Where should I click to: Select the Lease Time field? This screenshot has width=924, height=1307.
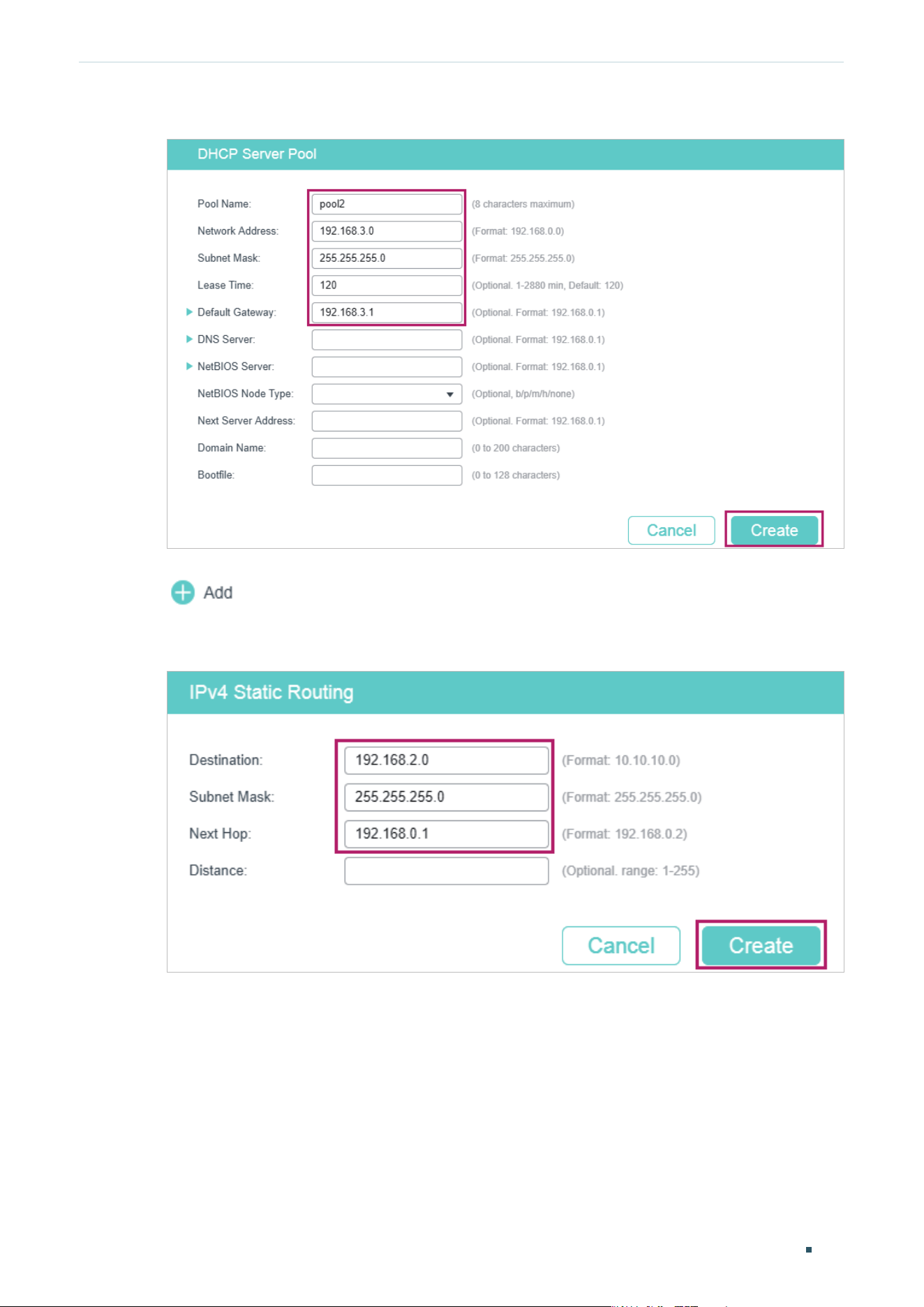click(387, 286)
